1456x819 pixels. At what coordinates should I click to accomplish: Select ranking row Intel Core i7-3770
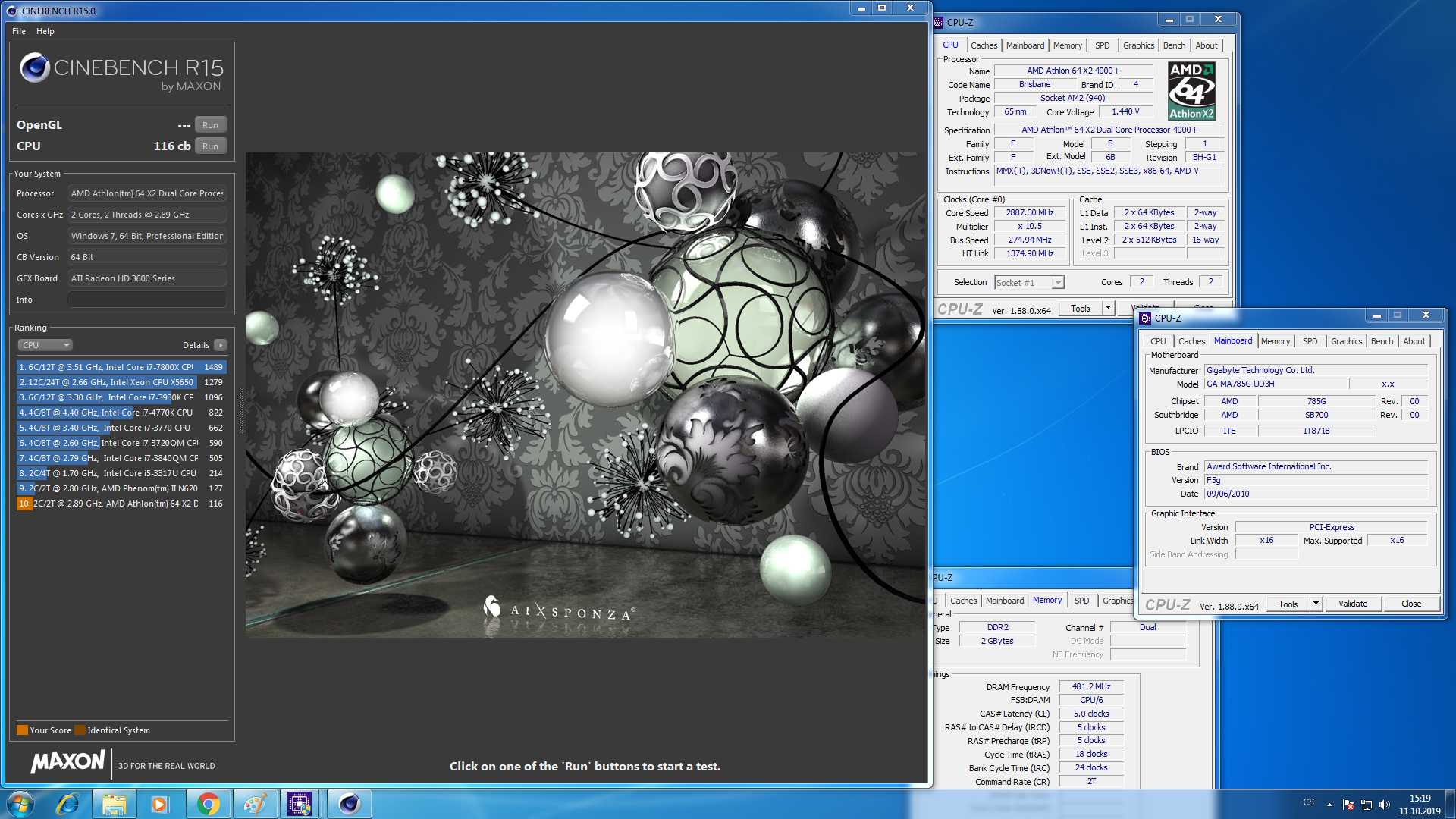pos(121,428)
